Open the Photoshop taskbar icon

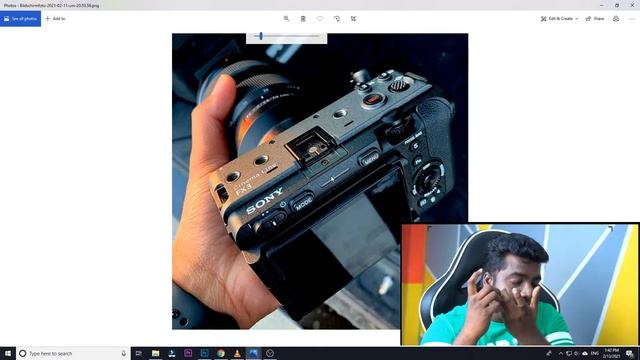204,353
